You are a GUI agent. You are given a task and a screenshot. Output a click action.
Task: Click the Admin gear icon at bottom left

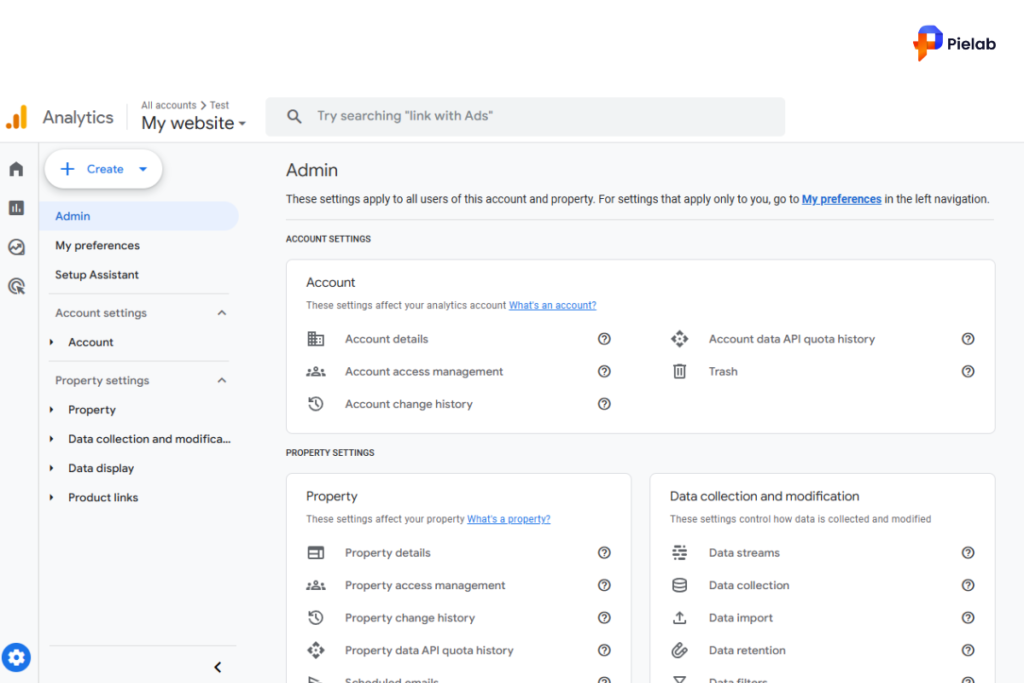16,658
